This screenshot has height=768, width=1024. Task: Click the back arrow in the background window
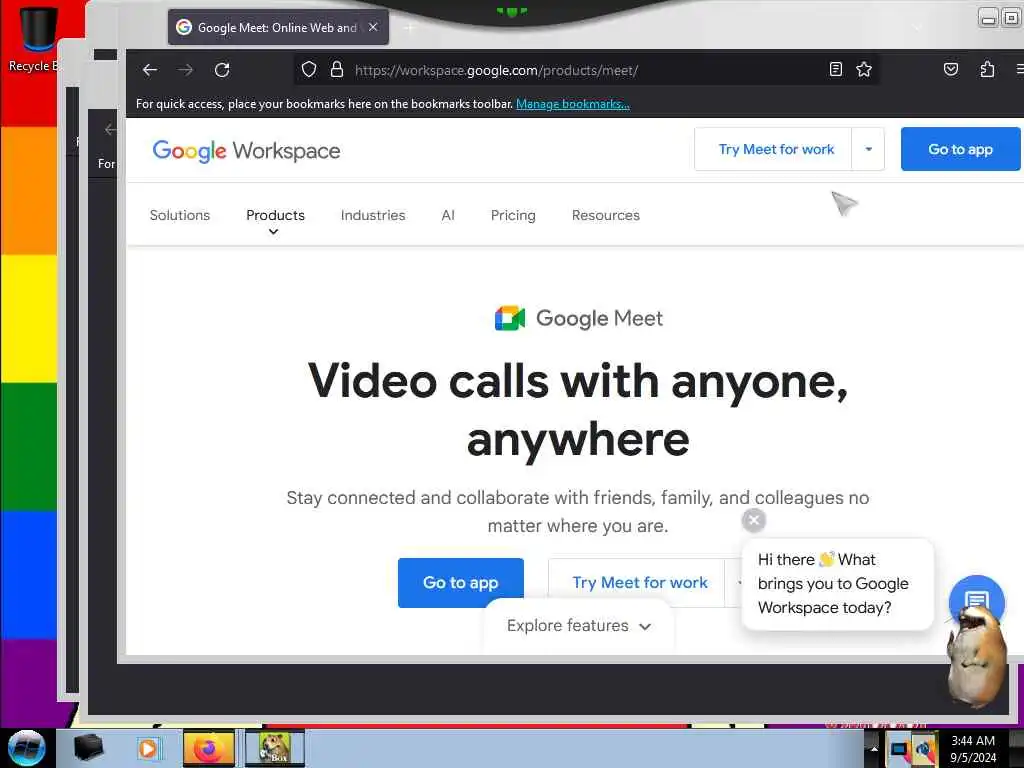tap(110, 129)
